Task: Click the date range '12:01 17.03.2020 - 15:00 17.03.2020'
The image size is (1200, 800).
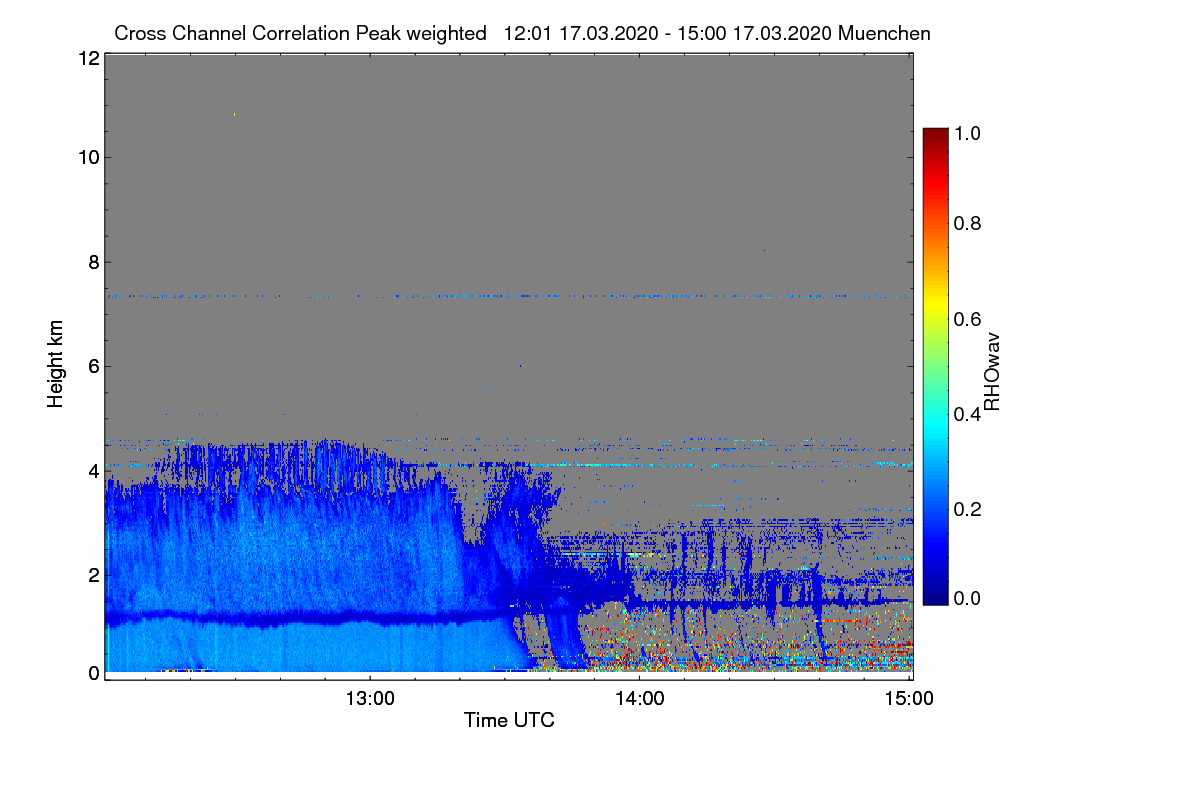Action: pos(668,33)
